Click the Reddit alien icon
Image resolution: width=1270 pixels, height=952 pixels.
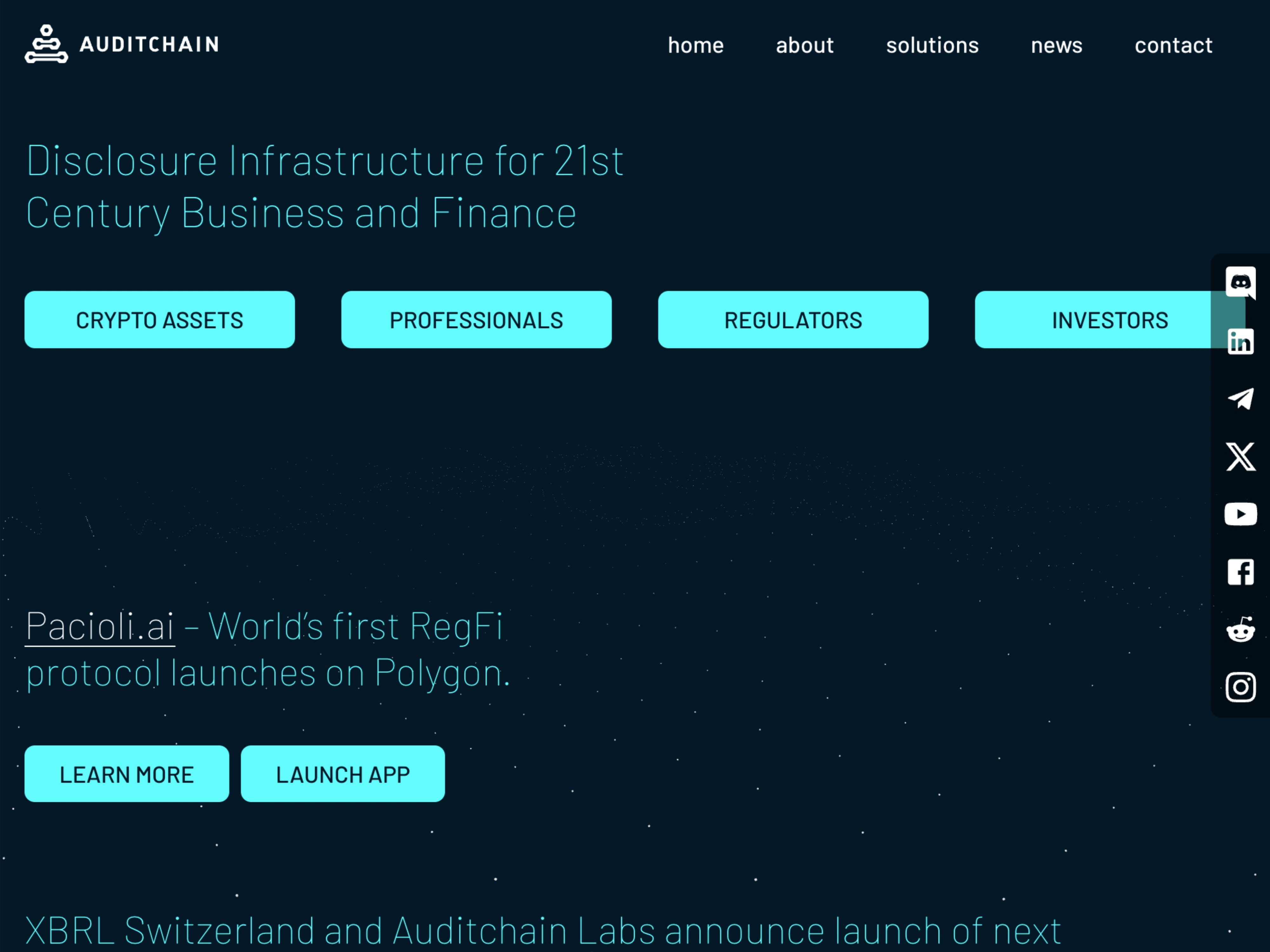pyautogui.click(x=1240, y=630)
